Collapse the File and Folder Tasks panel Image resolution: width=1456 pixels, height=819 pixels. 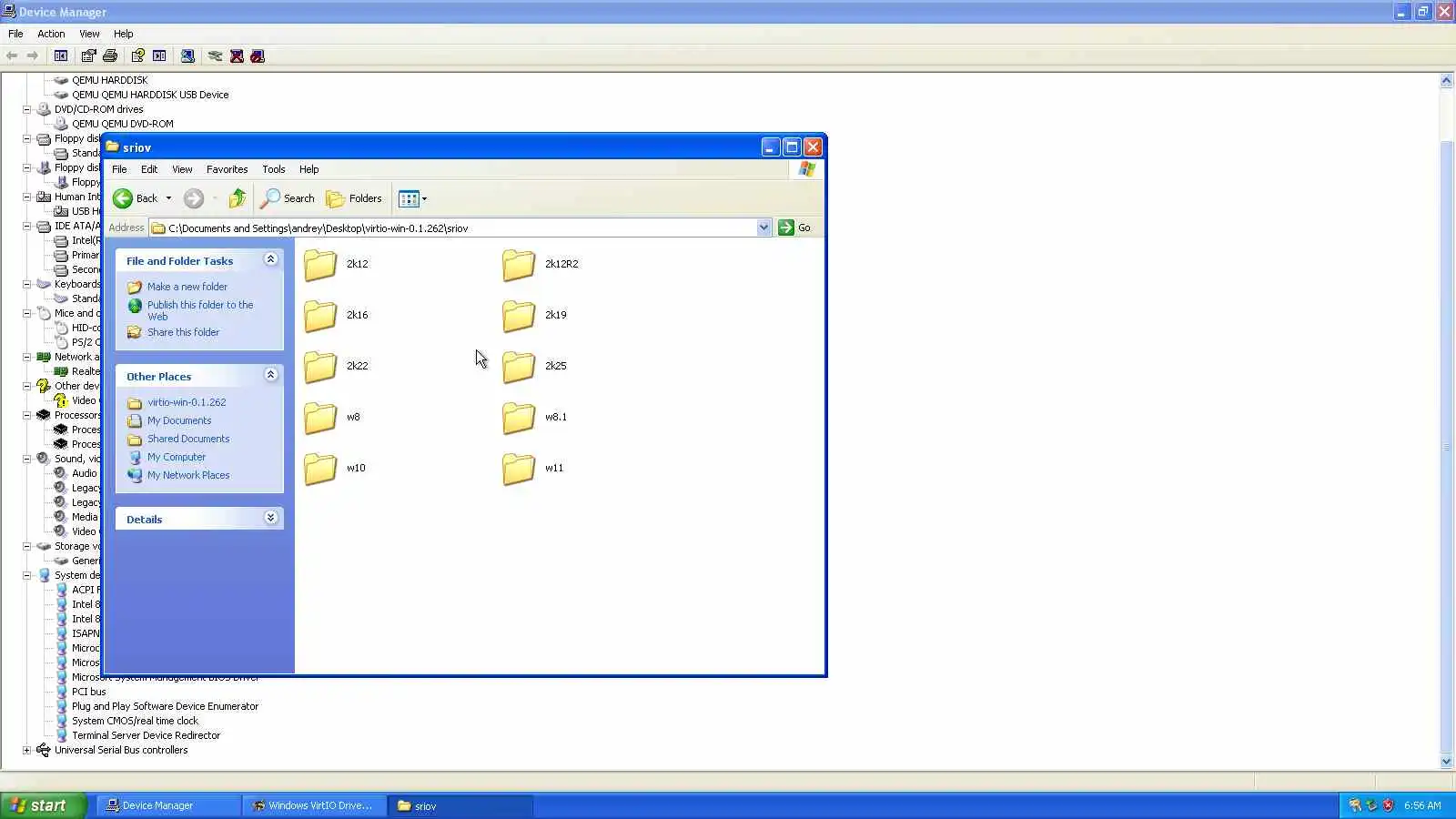point(270,259)
